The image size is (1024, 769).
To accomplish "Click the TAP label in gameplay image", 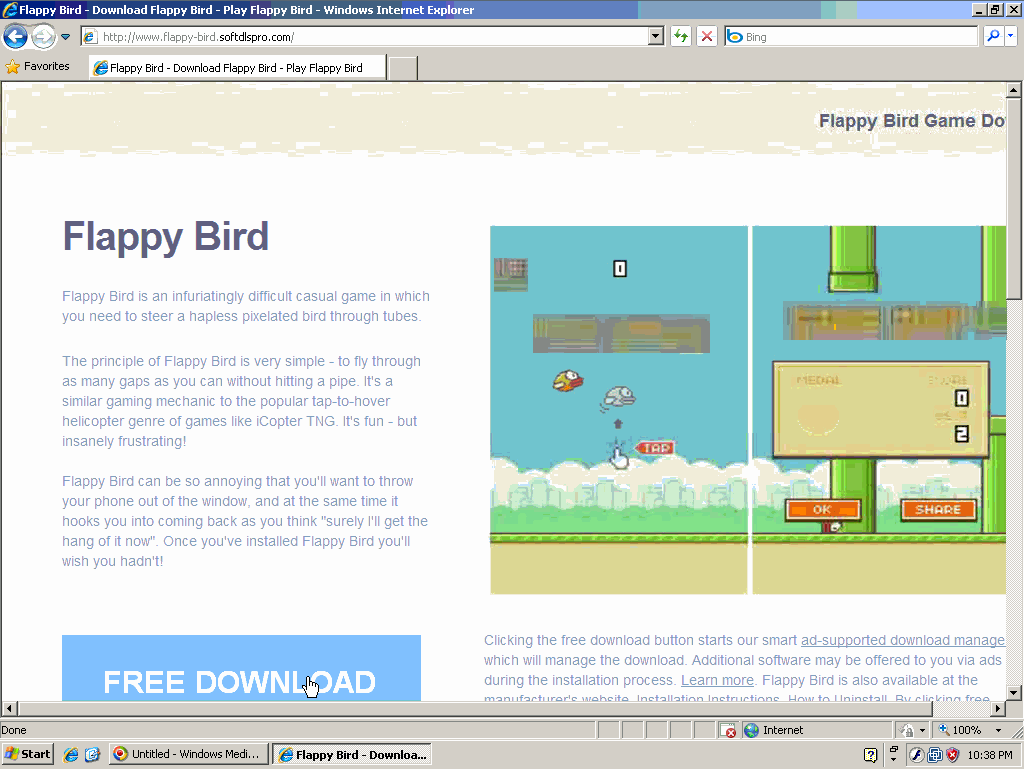I will [655, 448].
